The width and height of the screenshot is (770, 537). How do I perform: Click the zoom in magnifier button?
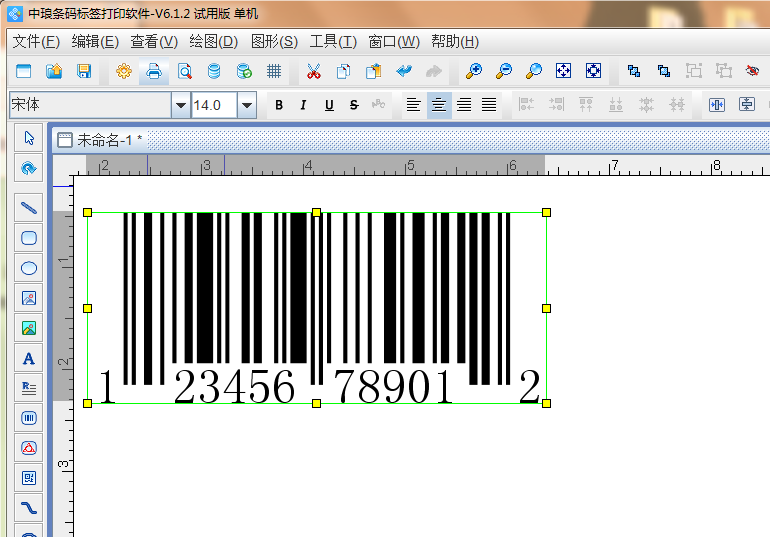click(x=474, y=71)
